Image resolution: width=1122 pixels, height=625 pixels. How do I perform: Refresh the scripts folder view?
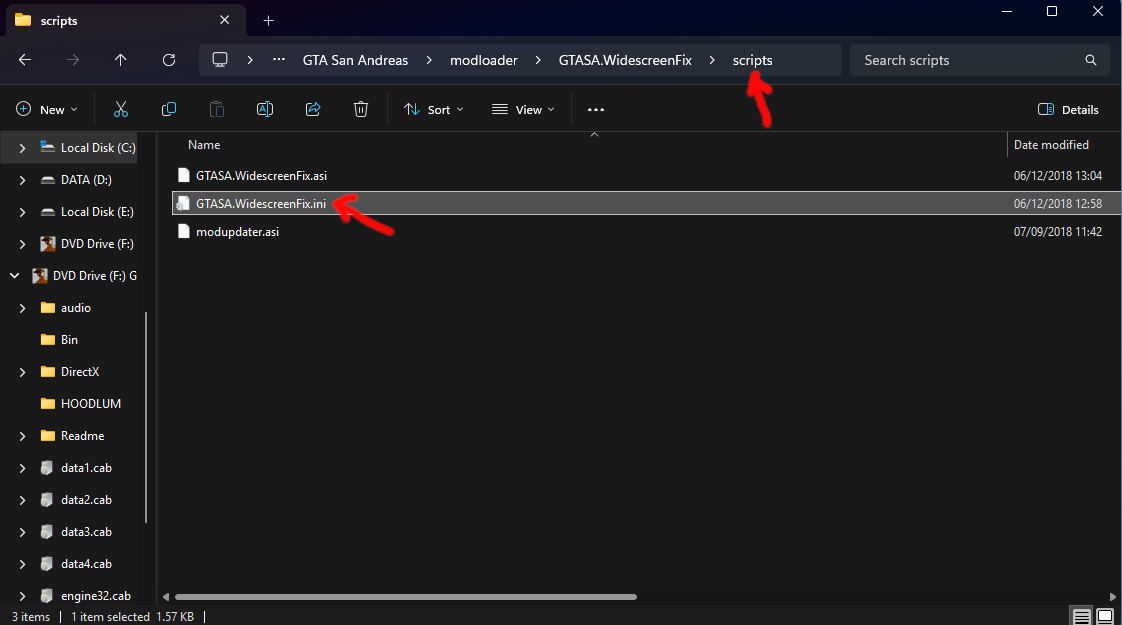pyautogui.click(x=169, y=60)
